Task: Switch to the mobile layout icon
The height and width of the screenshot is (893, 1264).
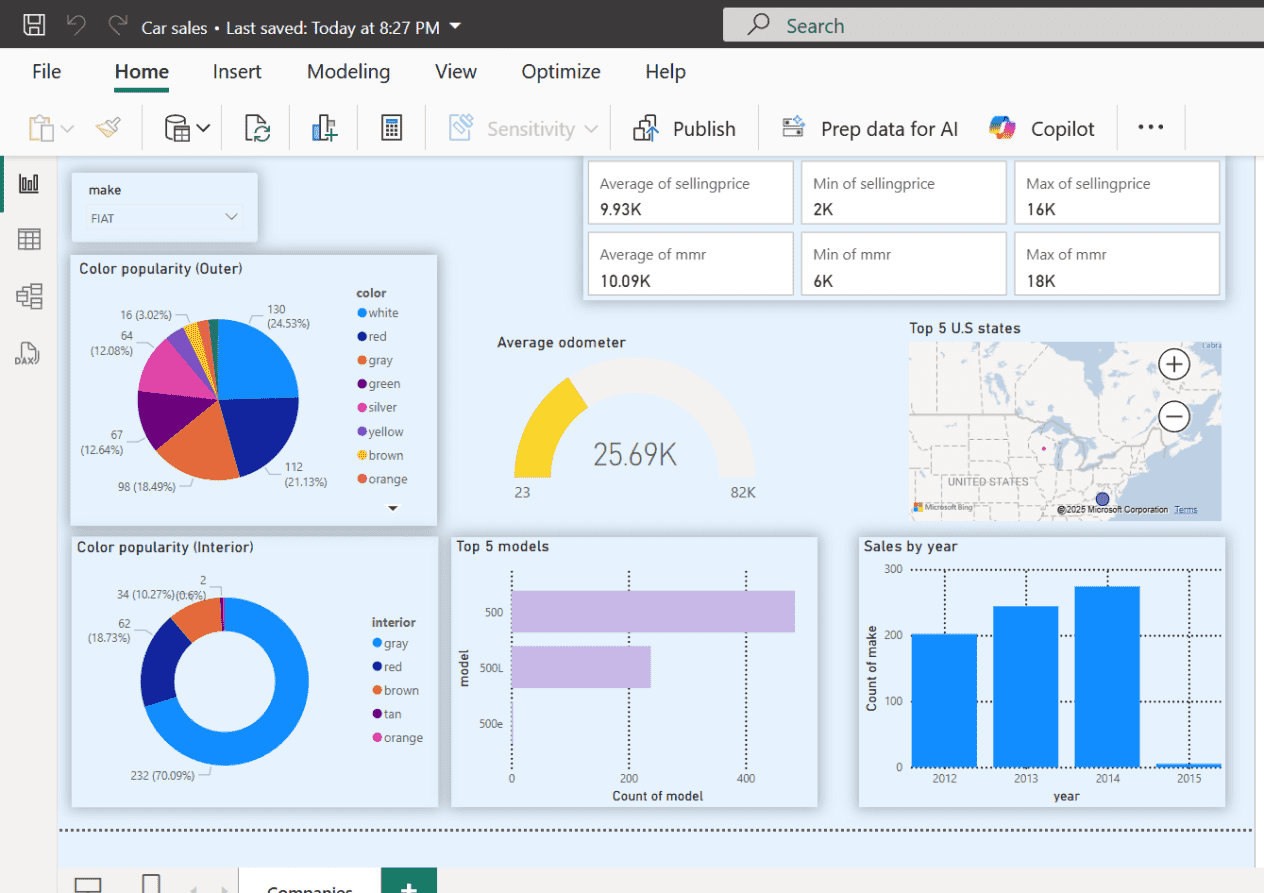Action: 151,883
